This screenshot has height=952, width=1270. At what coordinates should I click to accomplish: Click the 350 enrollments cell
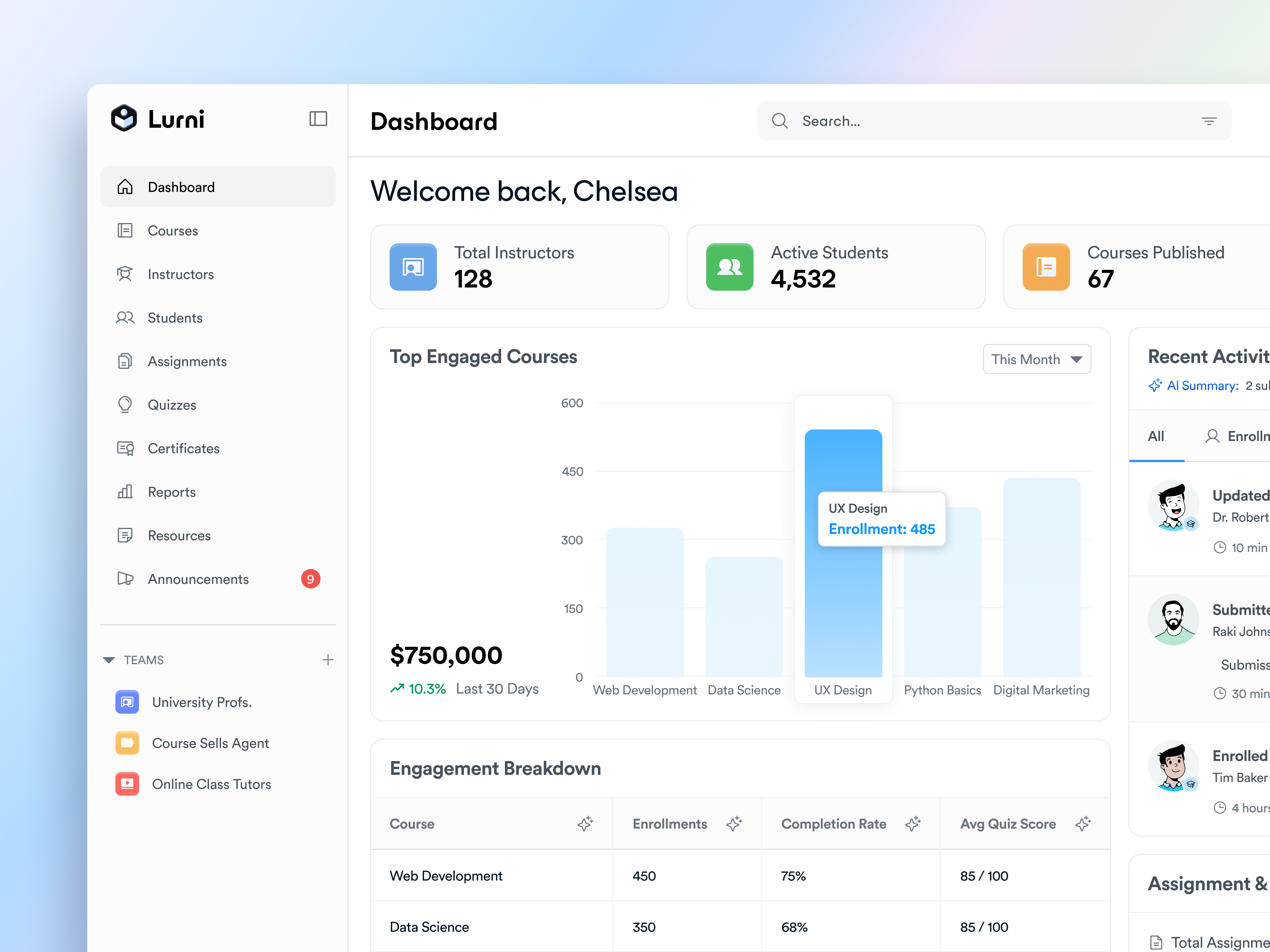coord(644,927)
